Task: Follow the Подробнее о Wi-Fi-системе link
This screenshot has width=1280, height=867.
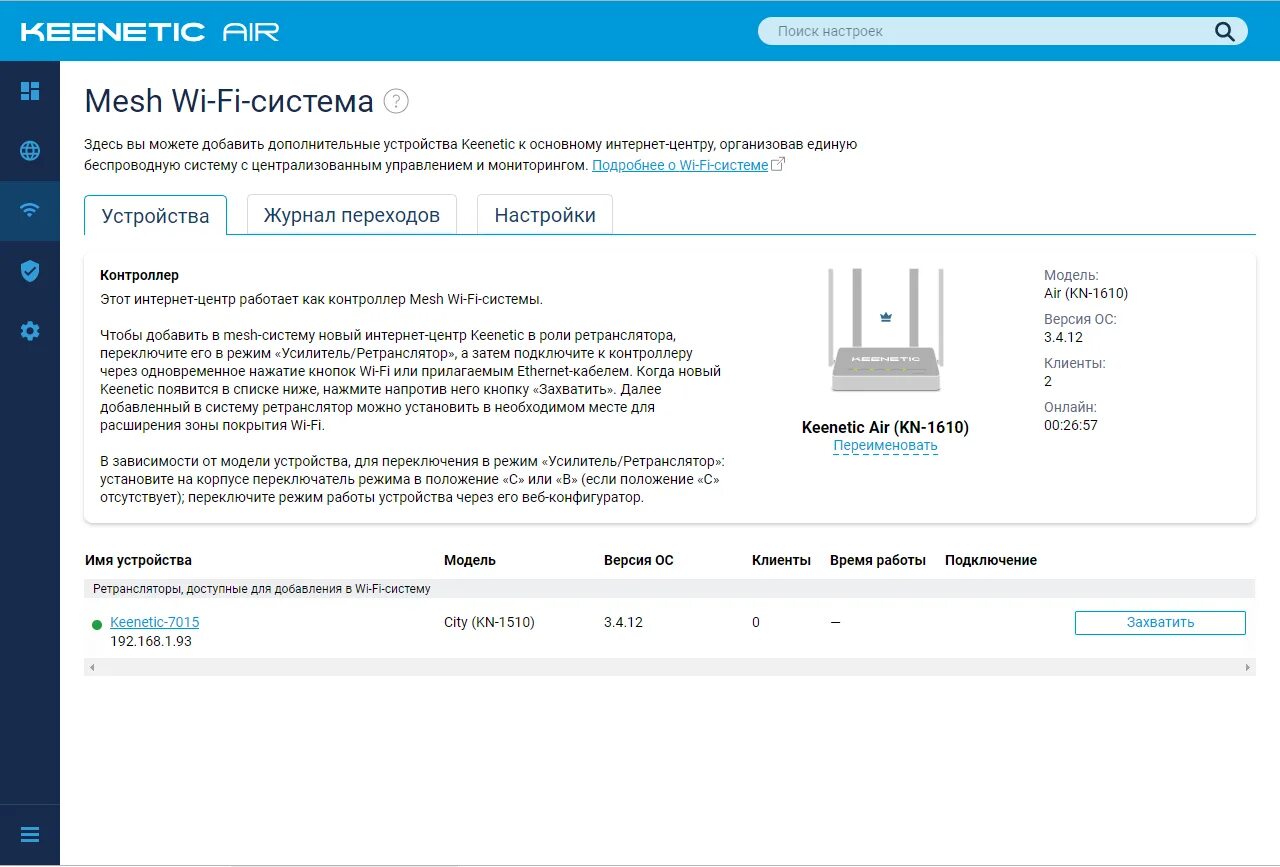Action: 680,165
